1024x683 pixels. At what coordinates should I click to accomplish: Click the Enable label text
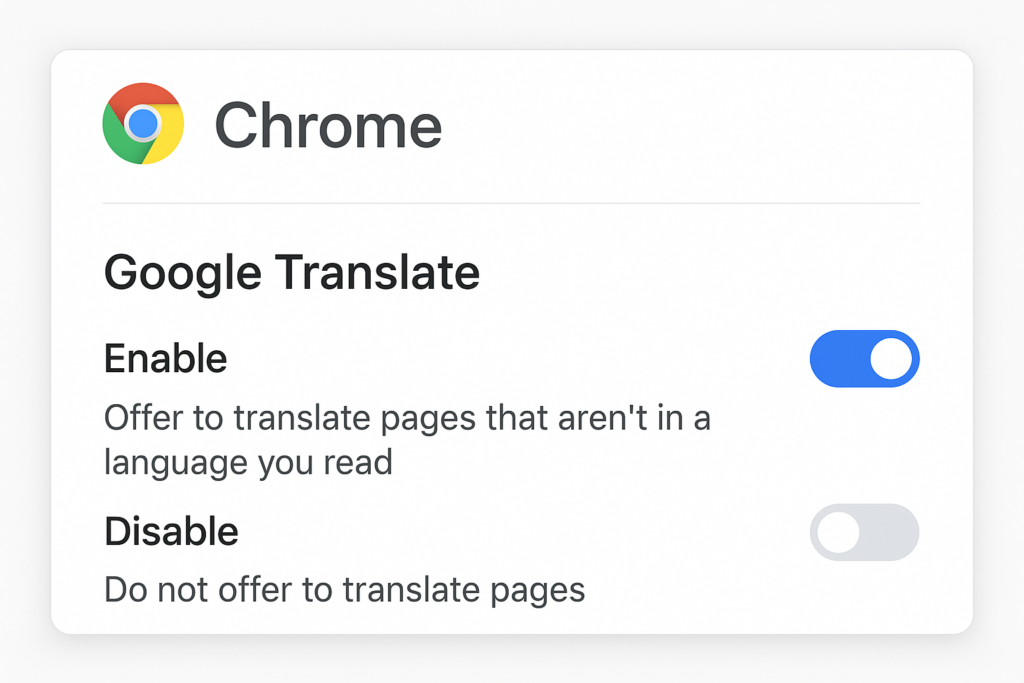tap(164, 358)
